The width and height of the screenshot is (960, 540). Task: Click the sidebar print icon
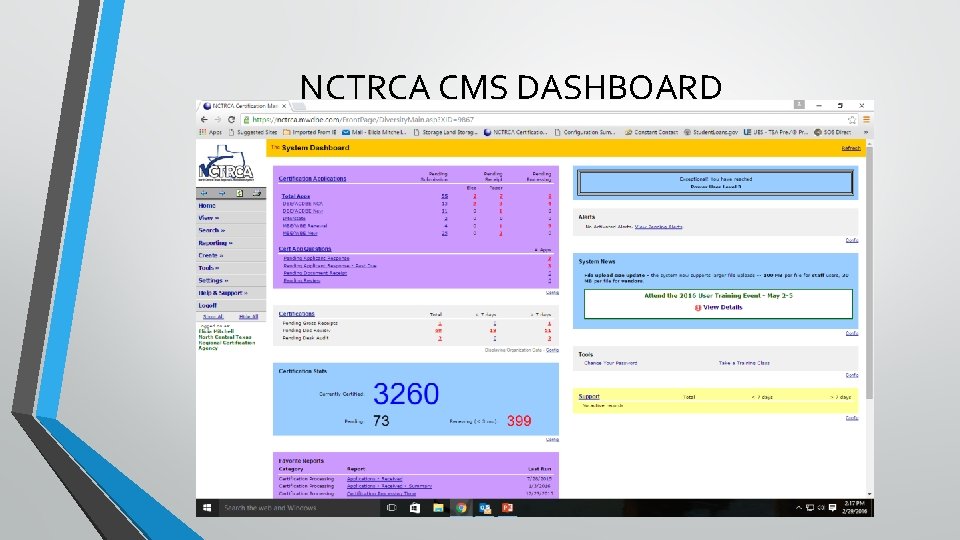257,193
